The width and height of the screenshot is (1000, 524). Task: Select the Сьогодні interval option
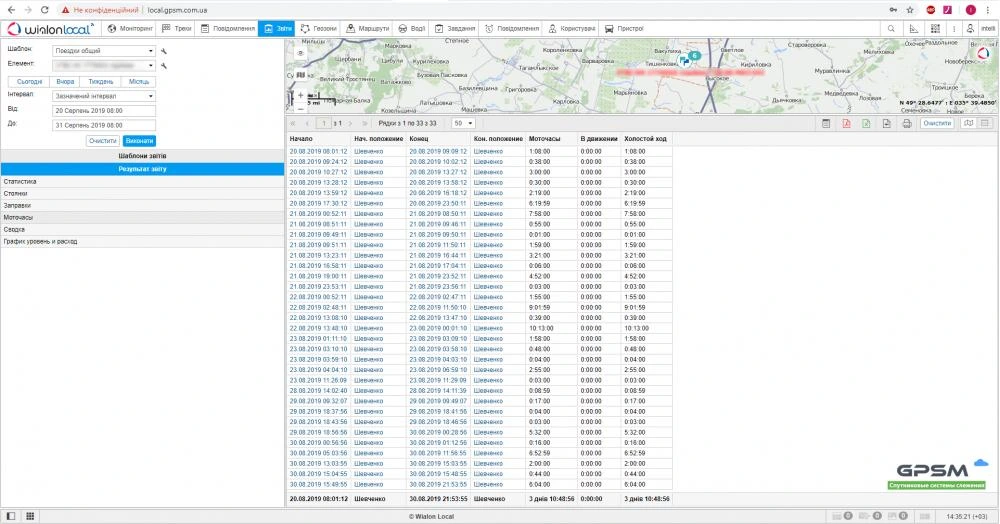(x=30, y=80)
